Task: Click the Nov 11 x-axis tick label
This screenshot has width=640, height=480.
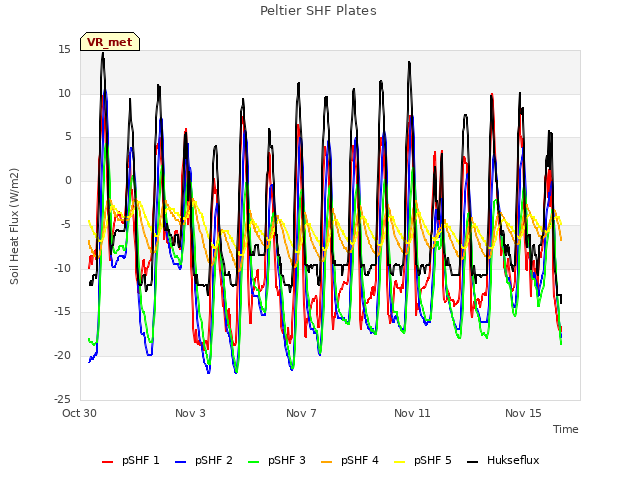Action: click(x=412, y=413)
